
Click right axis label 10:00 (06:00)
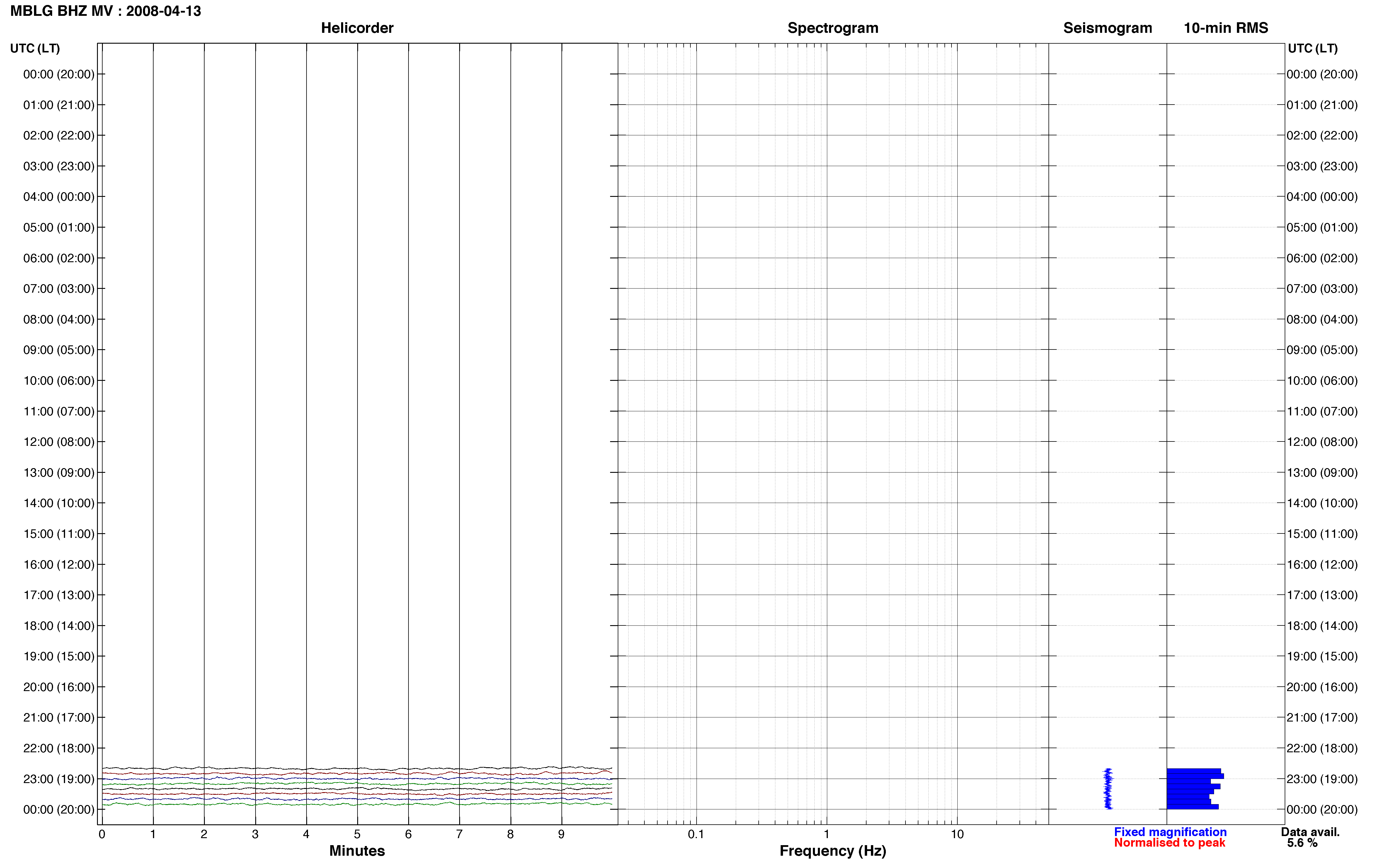click(x=1322, y=381)
